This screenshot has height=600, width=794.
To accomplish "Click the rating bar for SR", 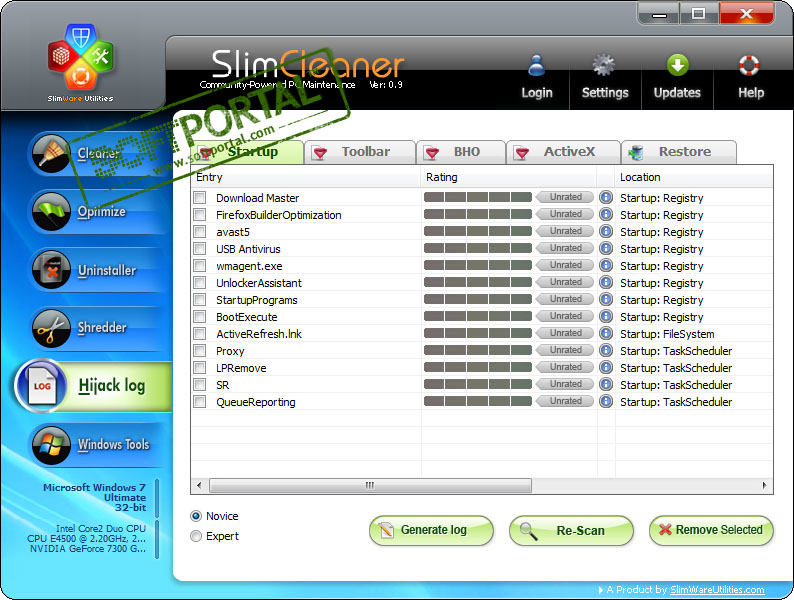I will click(x=478, y=384).
